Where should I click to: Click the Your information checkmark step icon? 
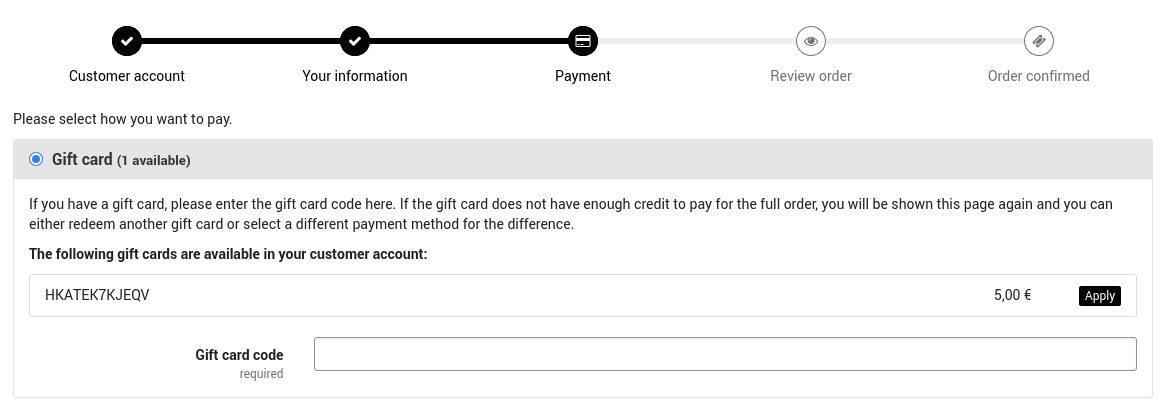click(x=355, y=42)
